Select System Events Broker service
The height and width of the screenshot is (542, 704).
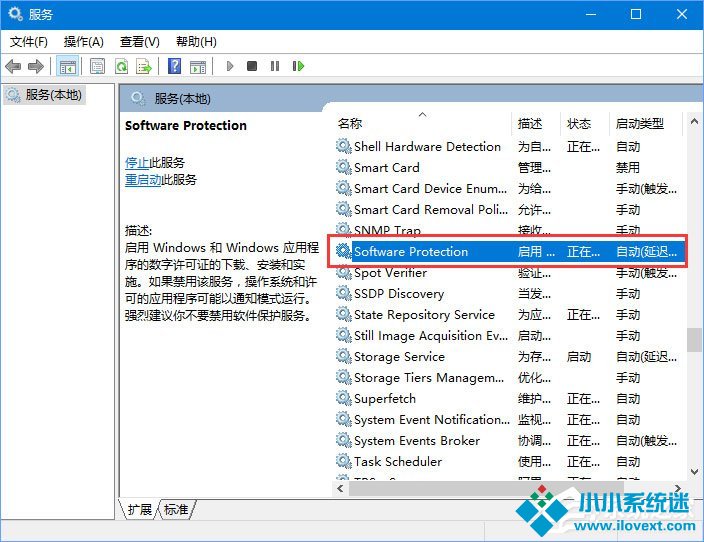(x=509, y=441)
